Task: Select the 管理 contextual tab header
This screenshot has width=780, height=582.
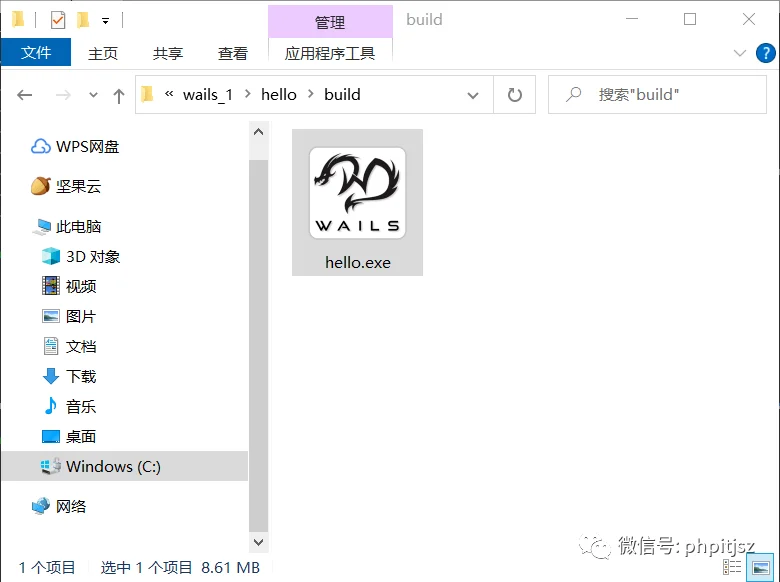Action: point(330,22)
